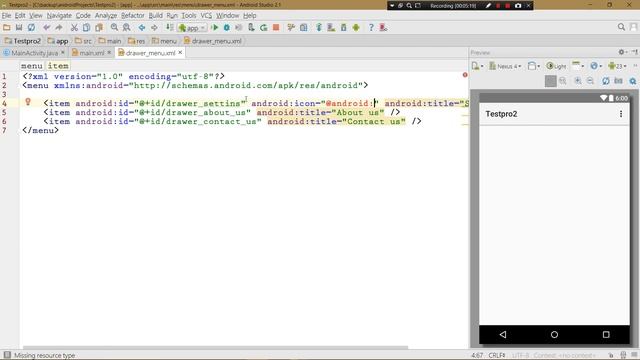
Task: Open SDK Manager icon
Action: (x=344, y=27)
